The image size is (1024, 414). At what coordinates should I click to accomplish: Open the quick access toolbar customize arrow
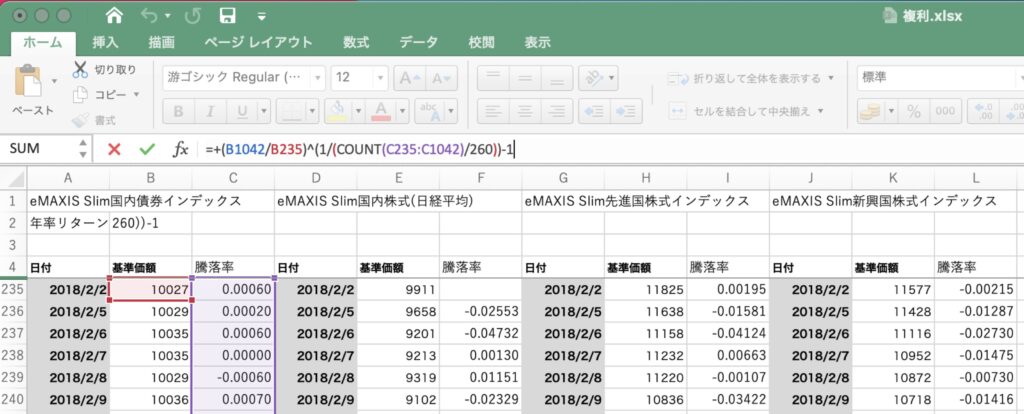261,16
